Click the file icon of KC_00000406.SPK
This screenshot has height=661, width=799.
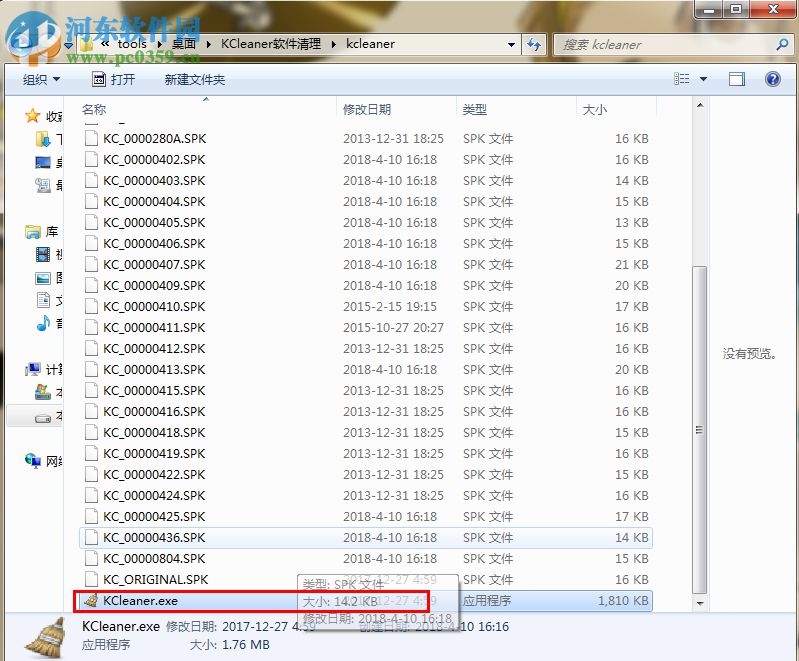(91, 244)
